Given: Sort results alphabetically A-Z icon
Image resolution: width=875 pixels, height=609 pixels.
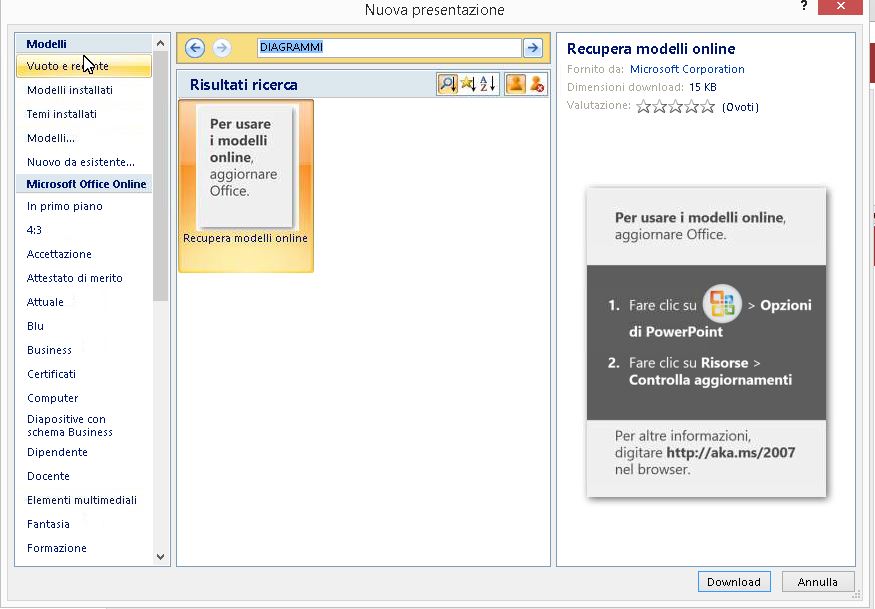Looking at the screenshot, I should [x=488, y=84].
